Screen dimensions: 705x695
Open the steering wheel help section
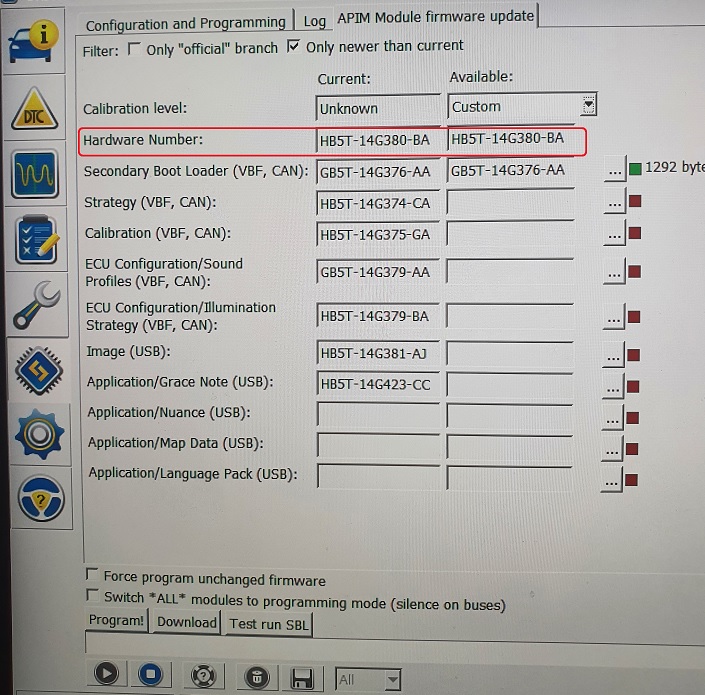click(37, 497)
